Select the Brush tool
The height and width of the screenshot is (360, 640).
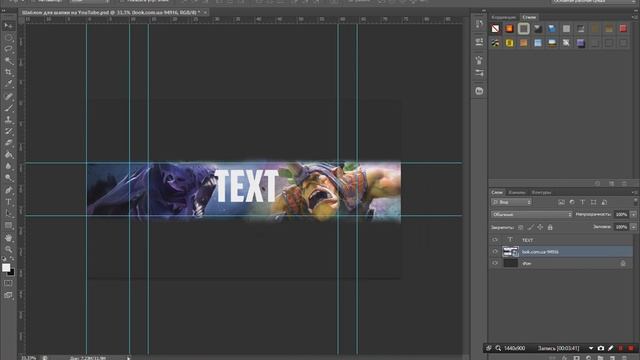tap(8, 108)
